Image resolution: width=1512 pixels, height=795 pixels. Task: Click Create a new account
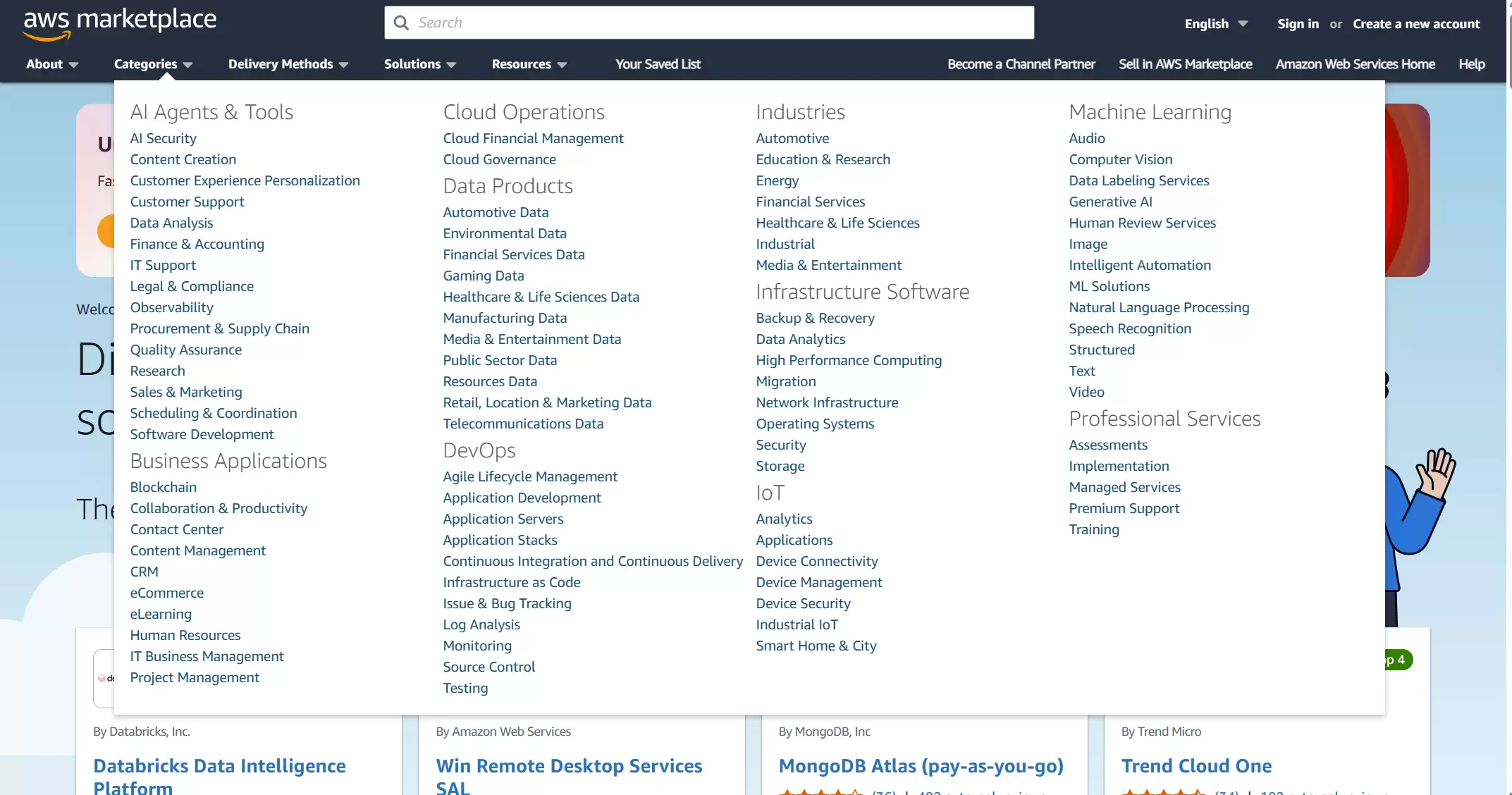(x=1416, y=24)
